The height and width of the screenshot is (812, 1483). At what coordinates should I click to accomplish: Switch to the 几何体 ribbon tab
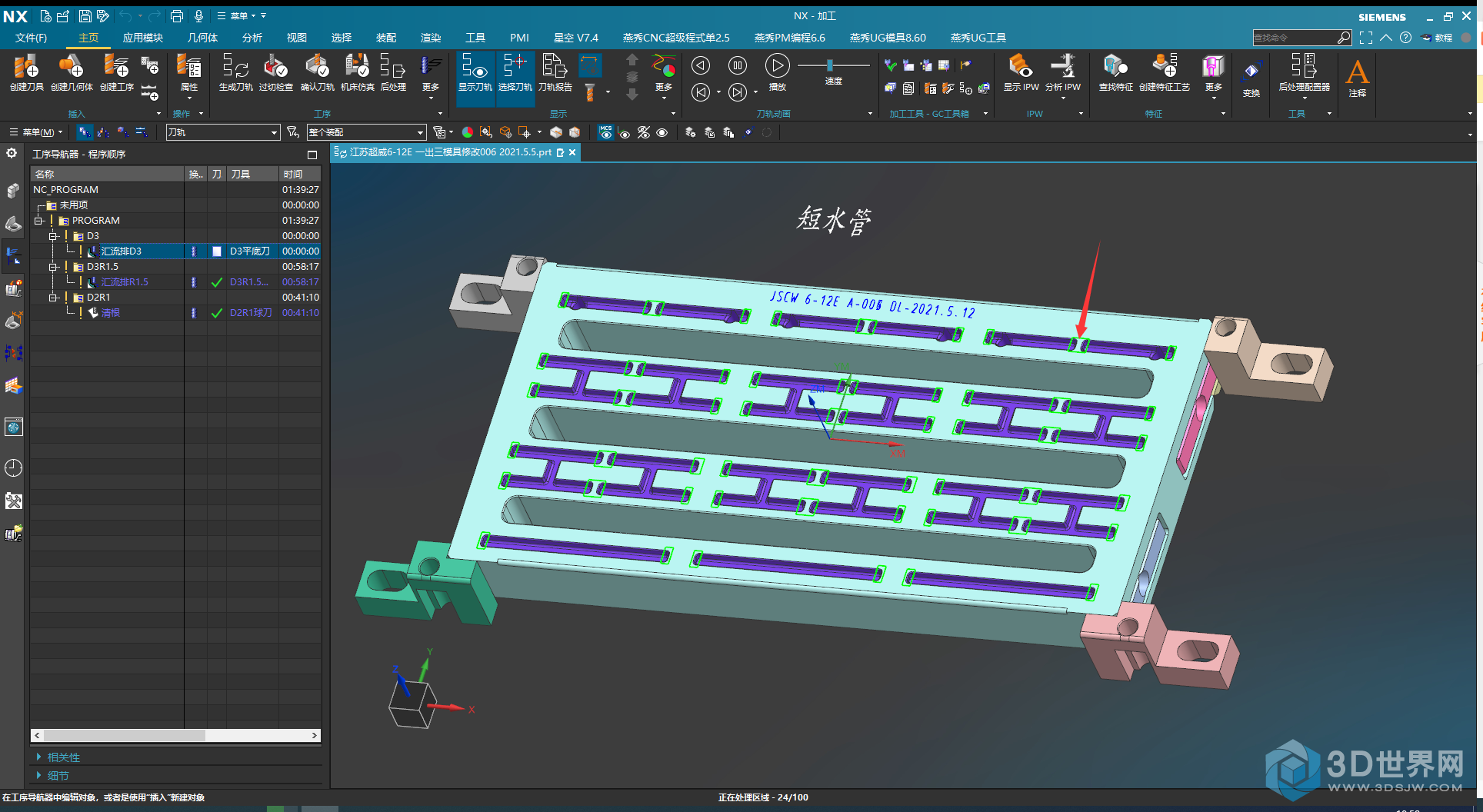pyautogui.click(x=202, y=38)
